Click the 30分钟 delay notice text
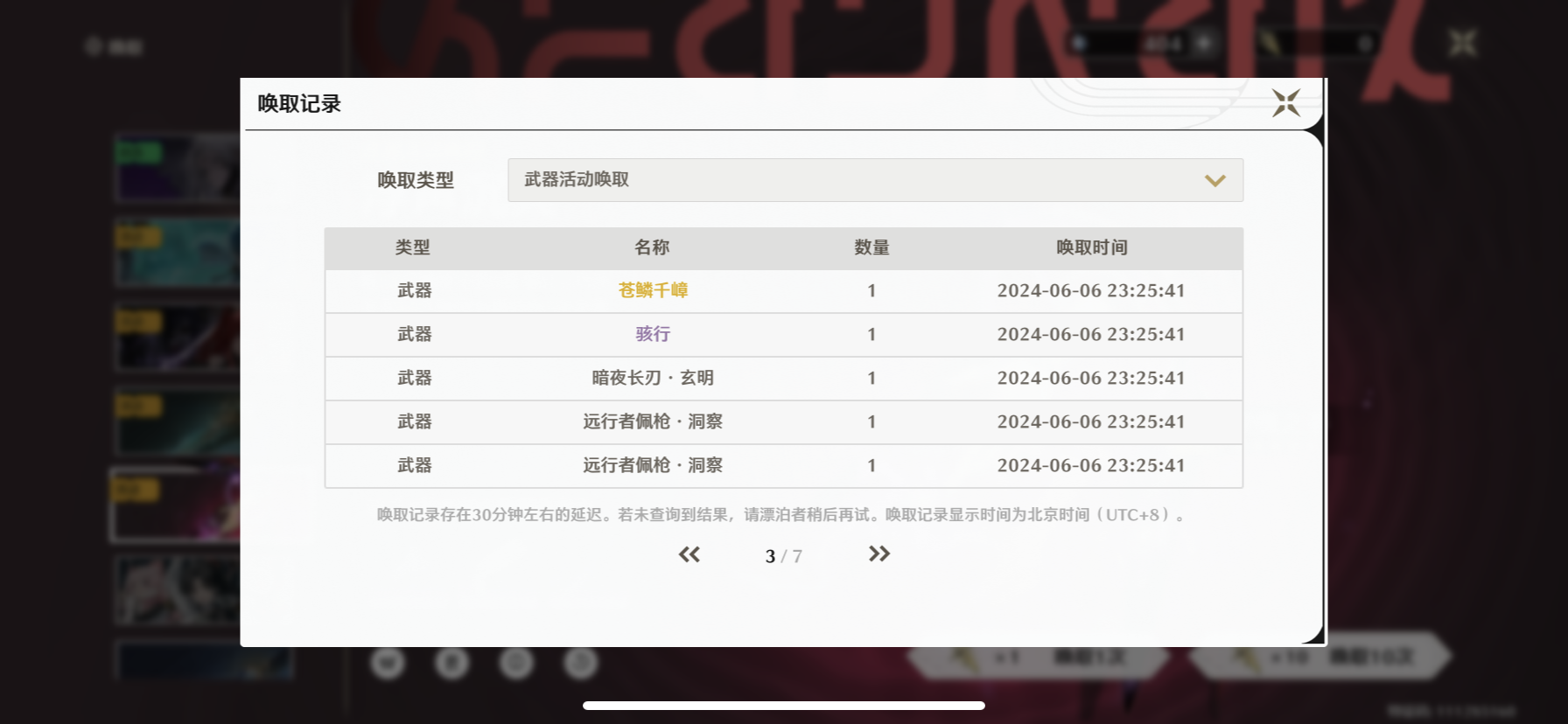The width and height of the screenshot is (1568, 724). click(x=782, y=515)
